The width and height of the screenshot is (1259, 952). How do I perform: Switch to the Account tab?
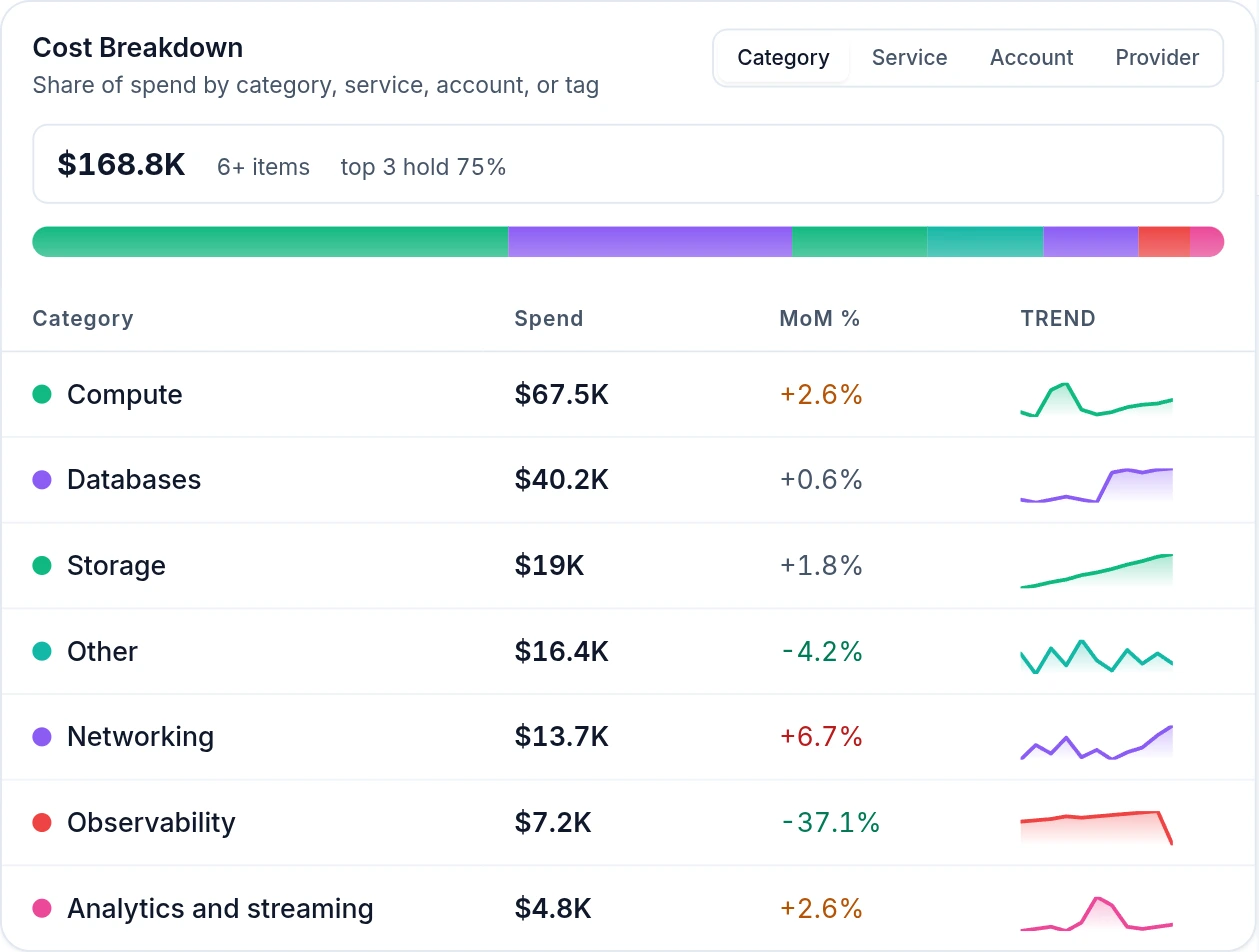(x=1031, y=58)
